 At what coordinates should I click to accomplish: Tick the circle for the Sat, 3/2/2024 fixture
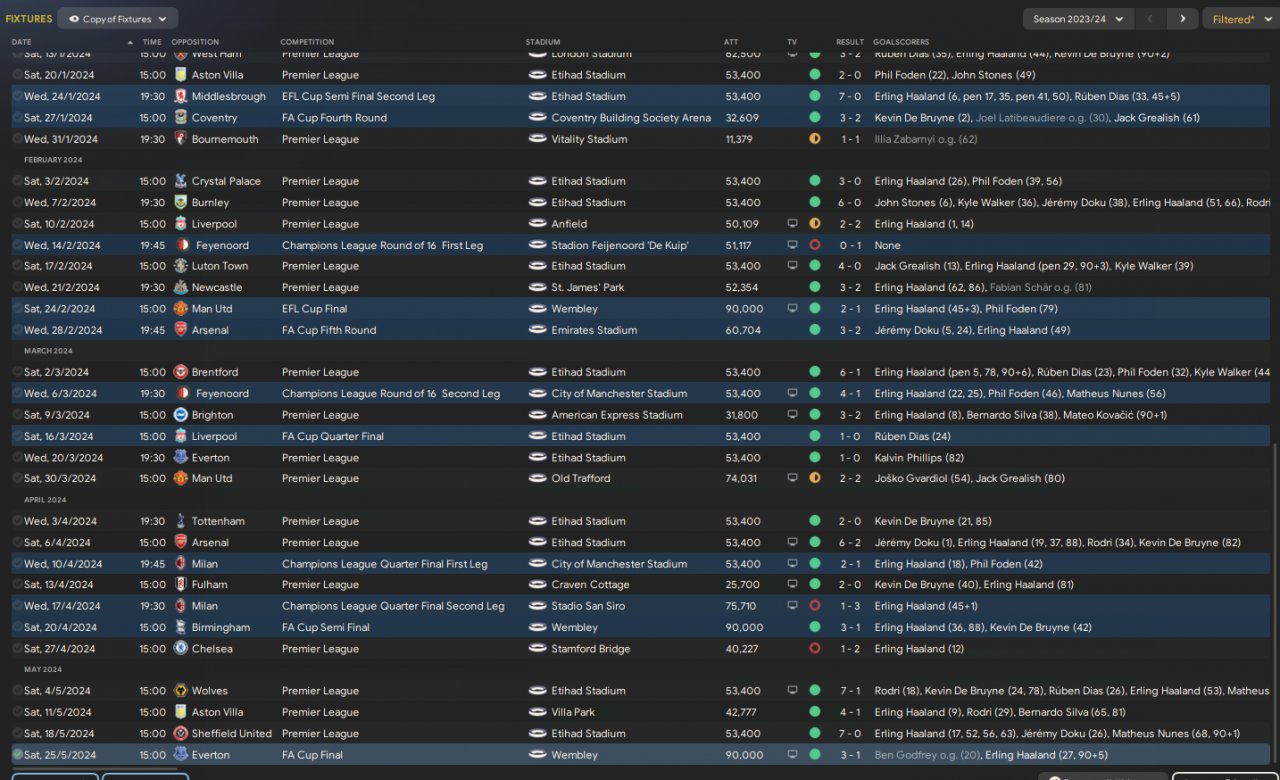click(x=17, y=182)
